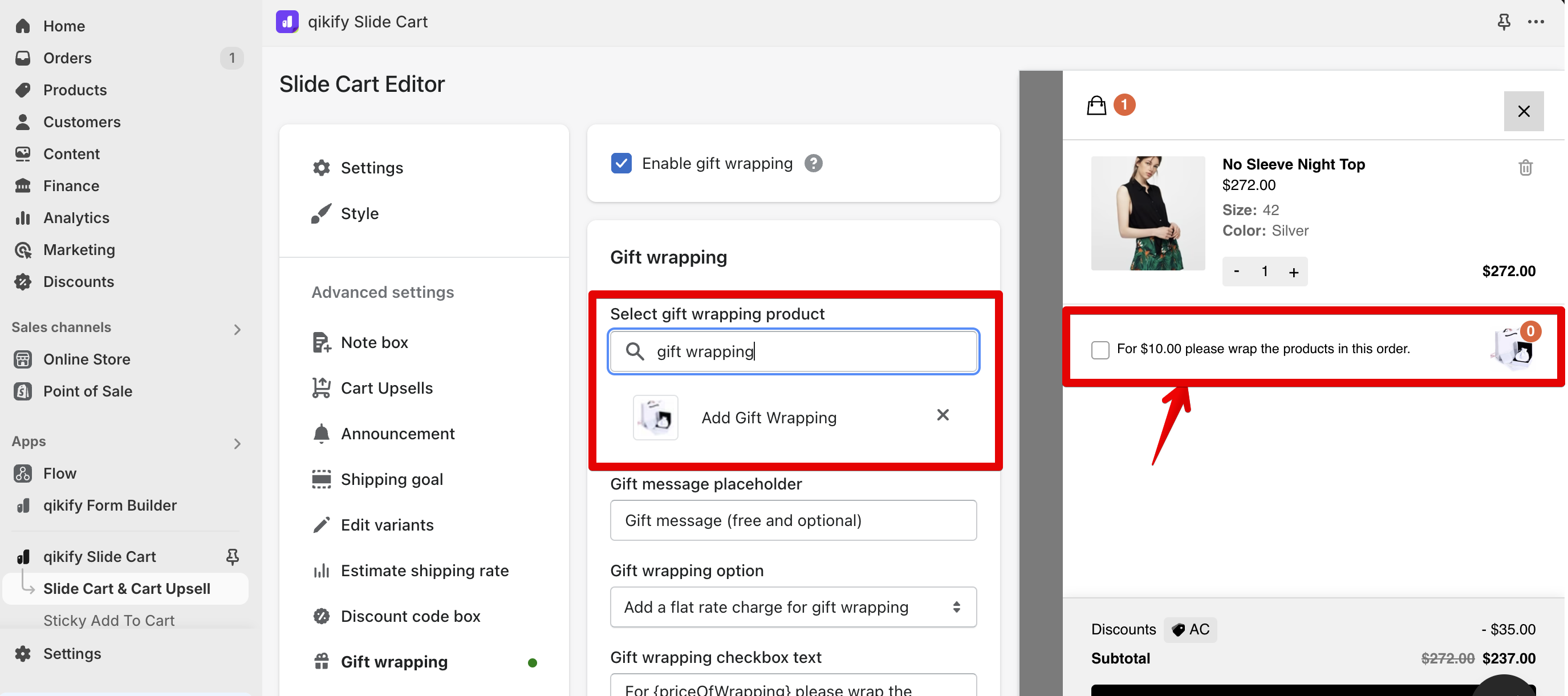Decrease quantity with minus button
This screenshot has width=1568, height=696.
(1236, 271)
